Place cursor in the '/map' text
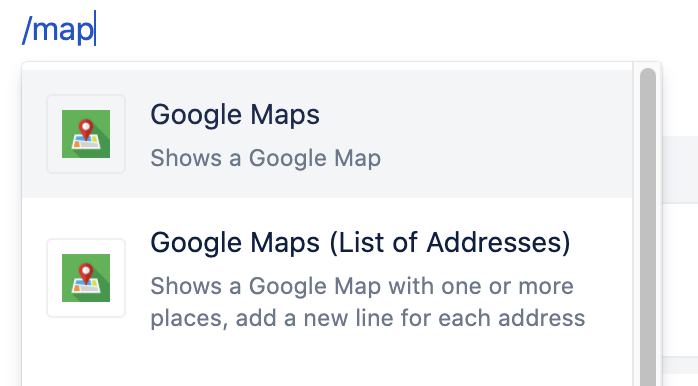This screenshot has height=386, width=698. (x=58, y=29)
